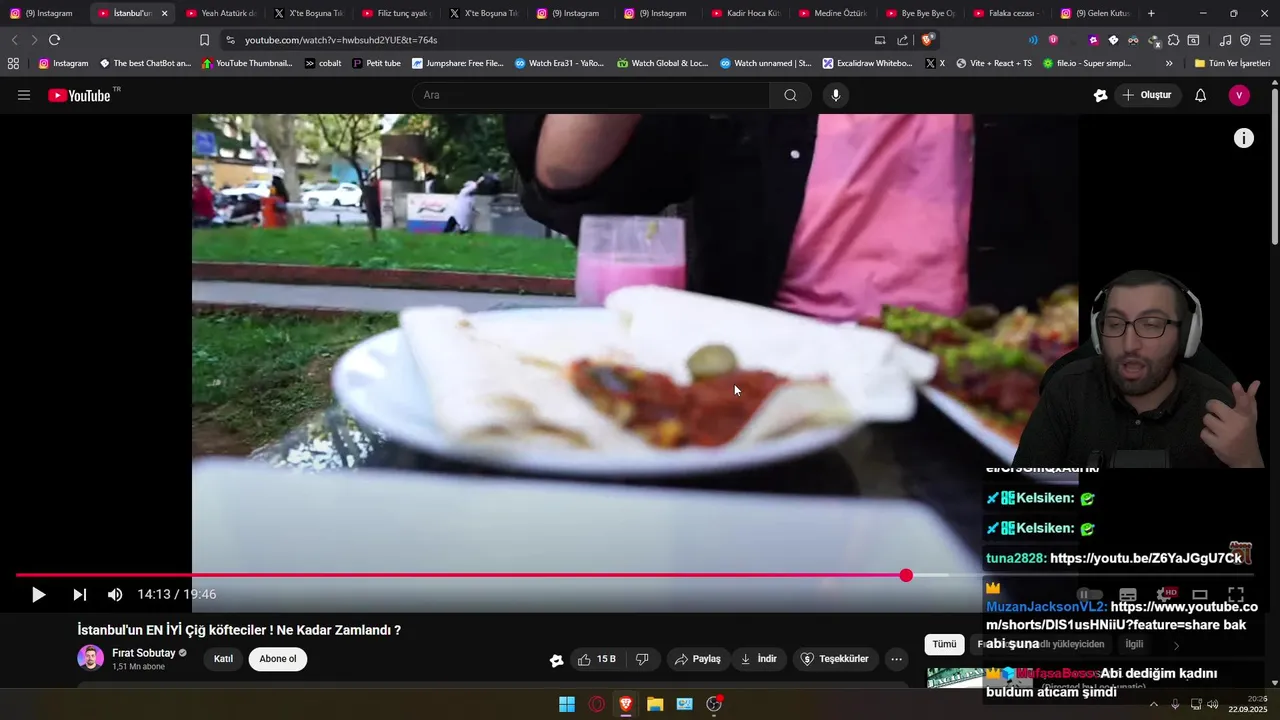Switch to the '(9) Gelen Kutusu' tab

point(1095,13)
